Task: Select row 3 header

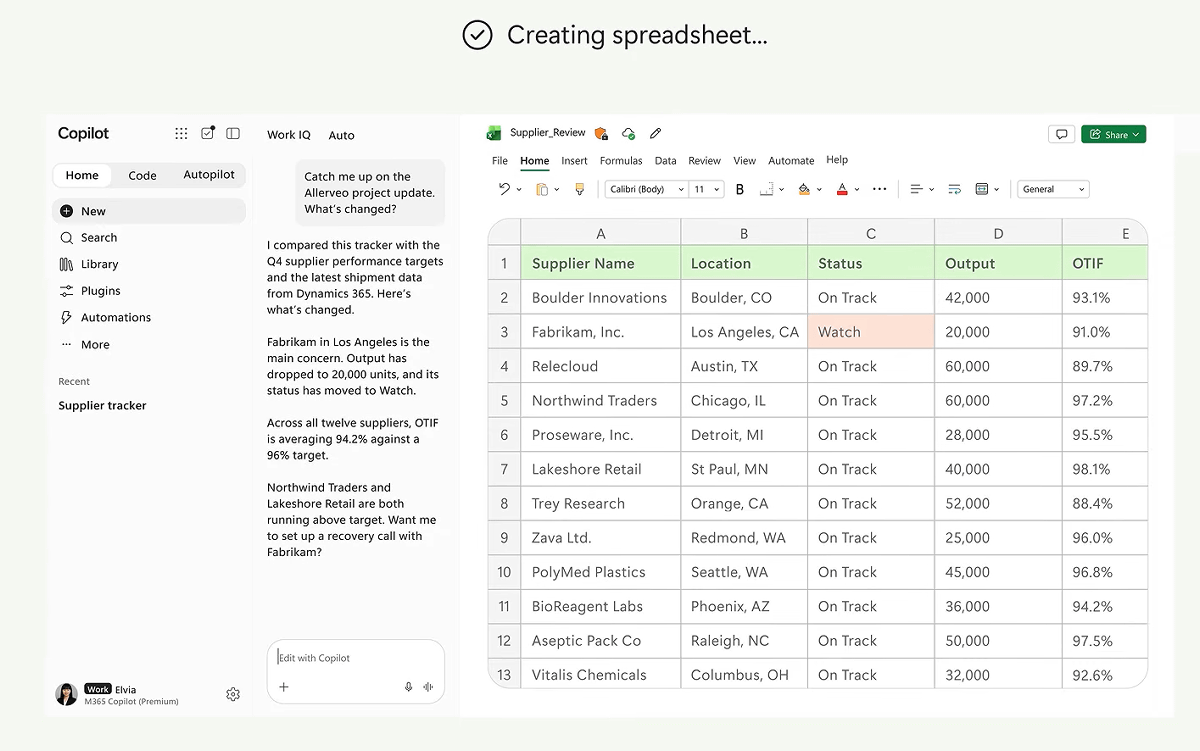Action: 504,332
